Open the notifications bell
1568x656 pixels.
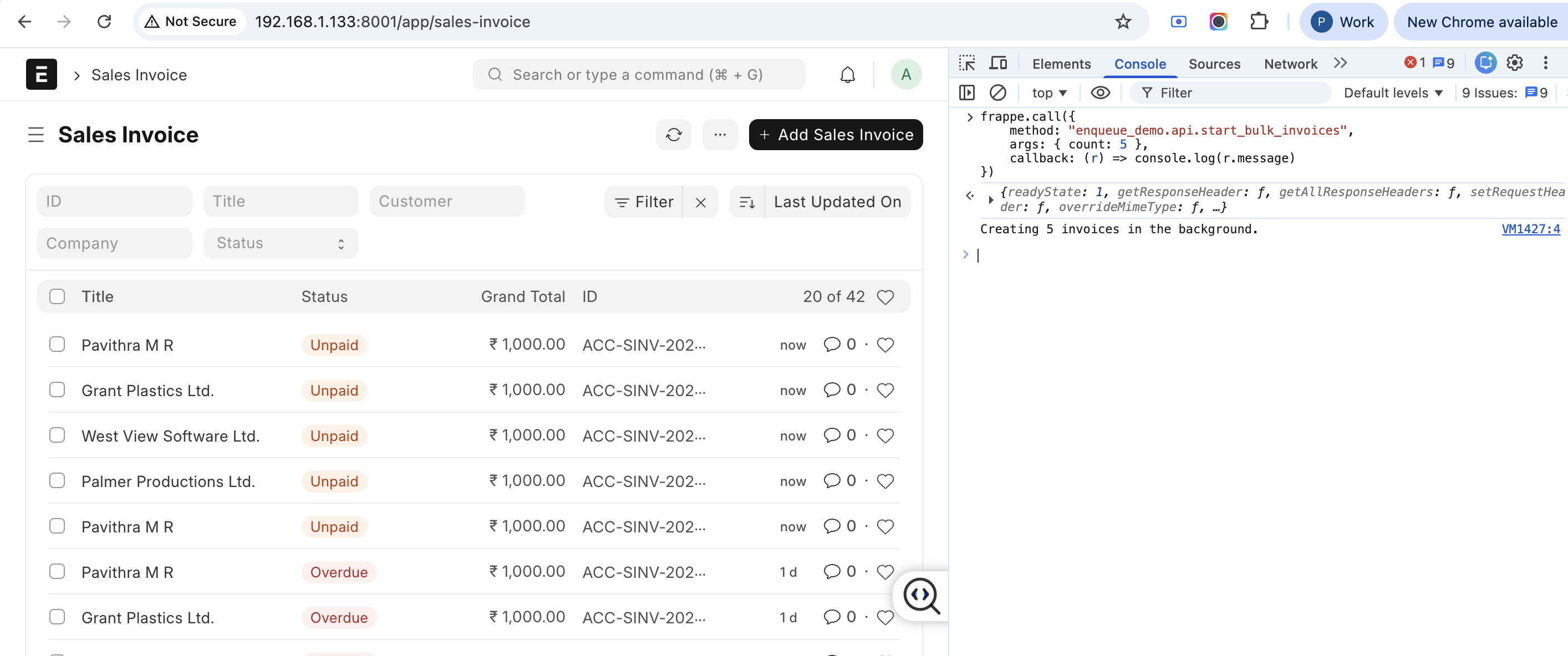(847, 74)
